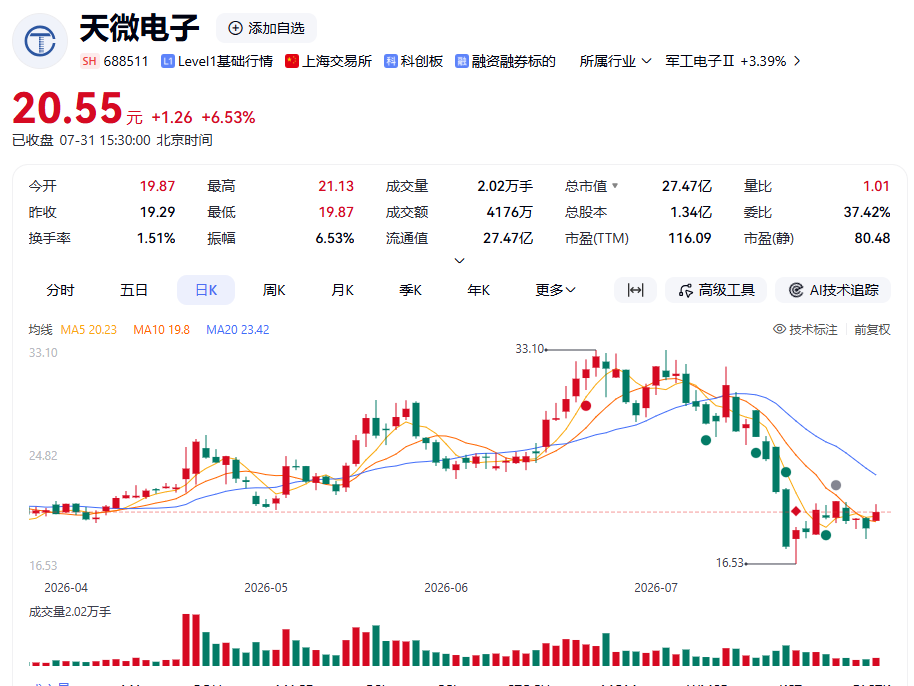Open the 总市值 selector triangle
Image resolution: width=914 pixels, height=686 pixels.
coord(615,186)
